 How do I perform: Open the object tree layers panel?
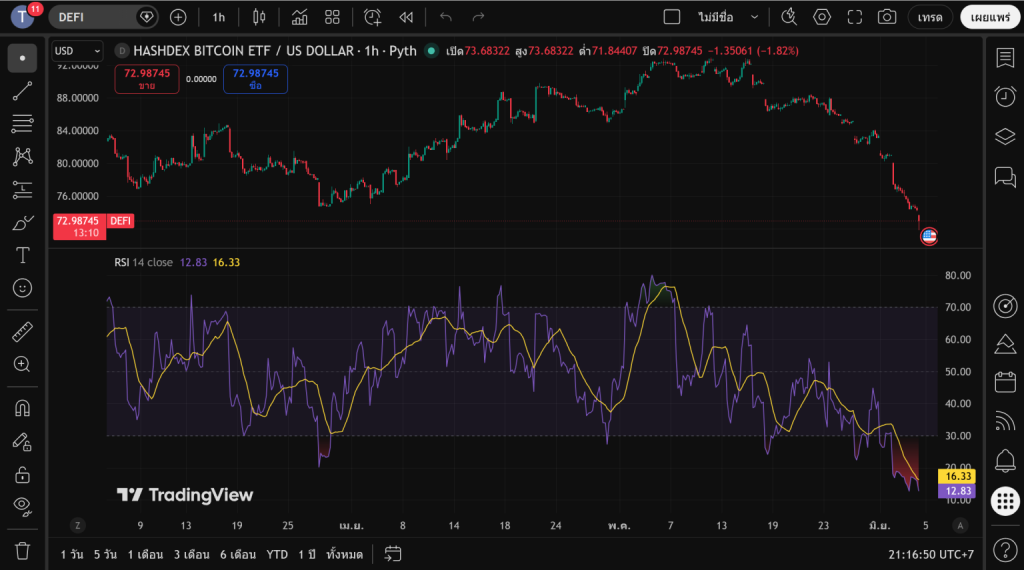click(1005, 136)
